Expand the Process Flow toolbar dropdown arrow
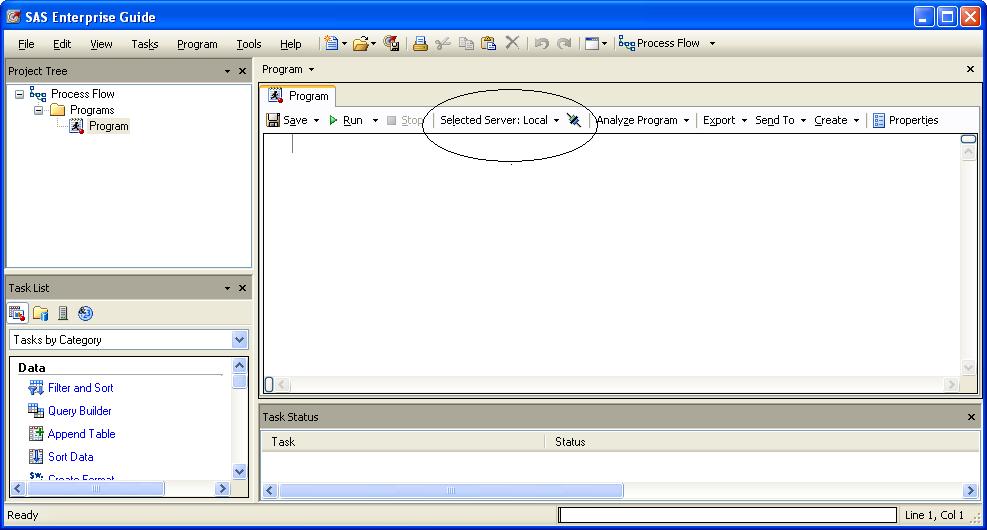987x530 pixels. (x=713, y=43)
